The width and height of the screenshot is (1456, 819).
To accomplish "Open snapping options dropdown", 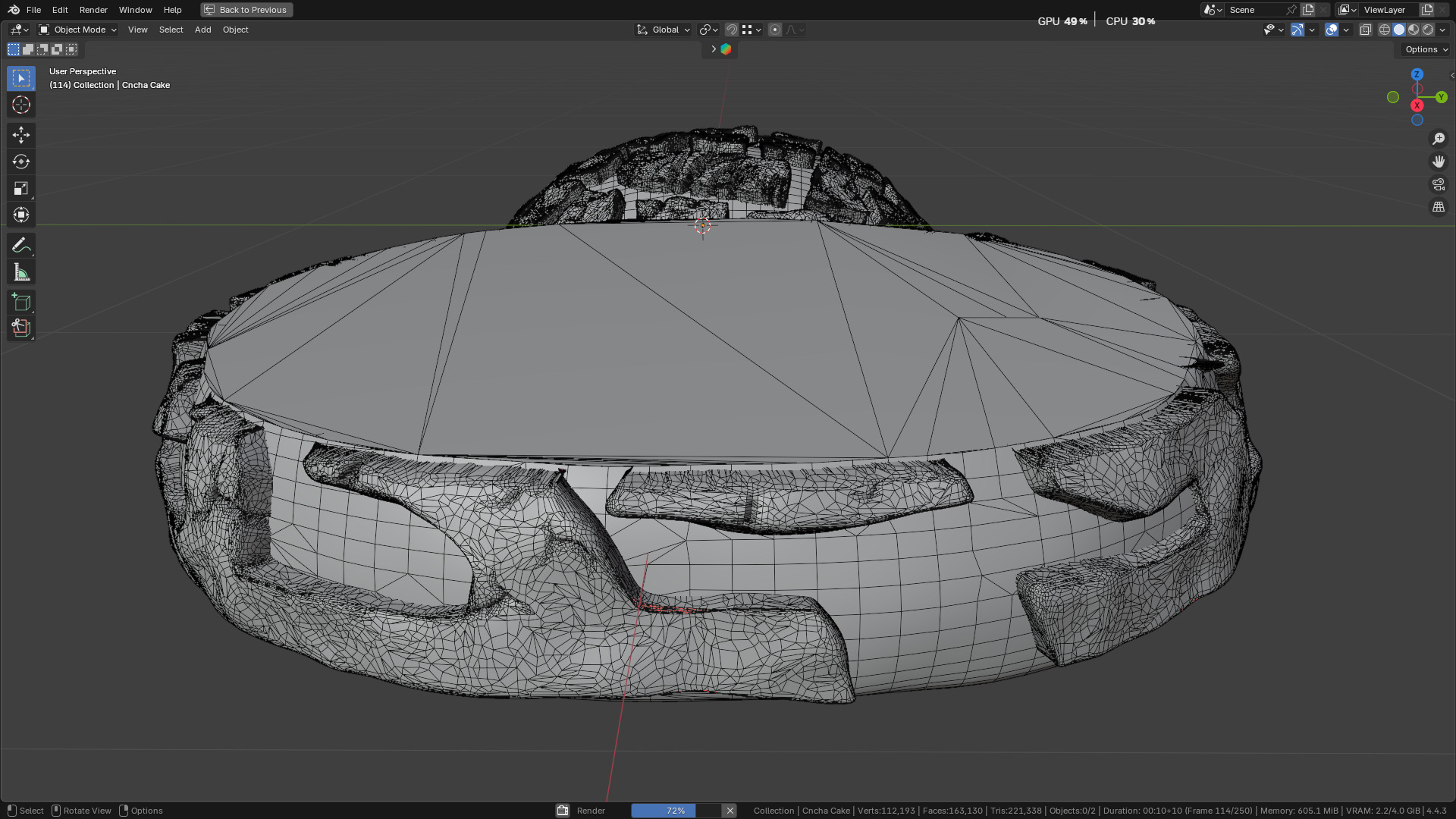I will tap(751, 30).
